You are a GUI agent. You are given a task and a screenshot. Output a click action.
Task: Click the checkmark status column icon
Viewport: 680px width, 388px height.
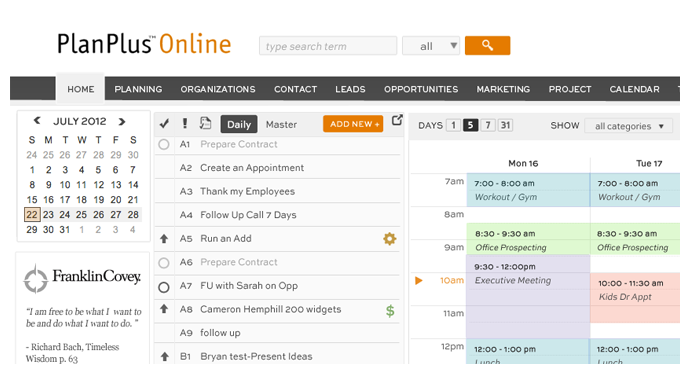click(164, 124)
